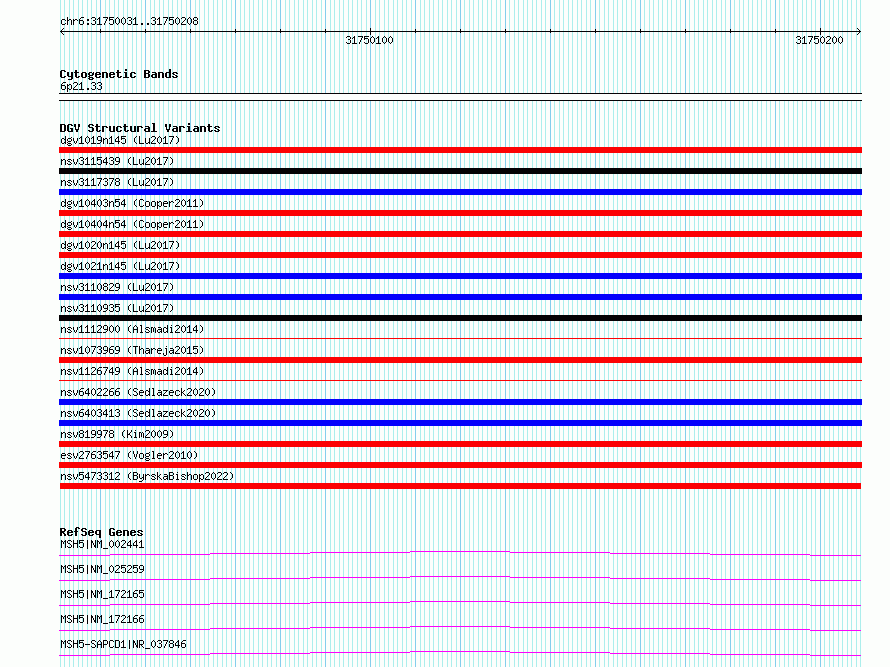Click the 31750100 ruler position label
This screenshot has height=667, width=890.
pos(369,40)
